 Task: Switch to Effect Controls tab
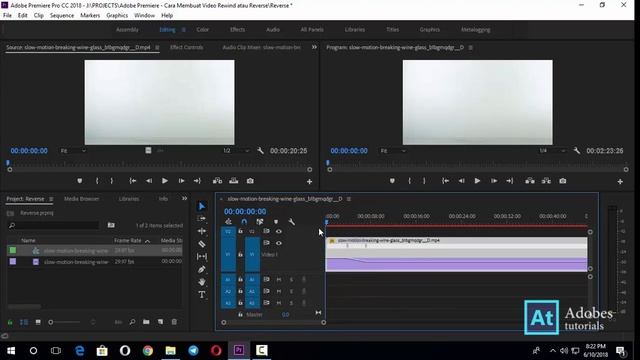(186, 47)
